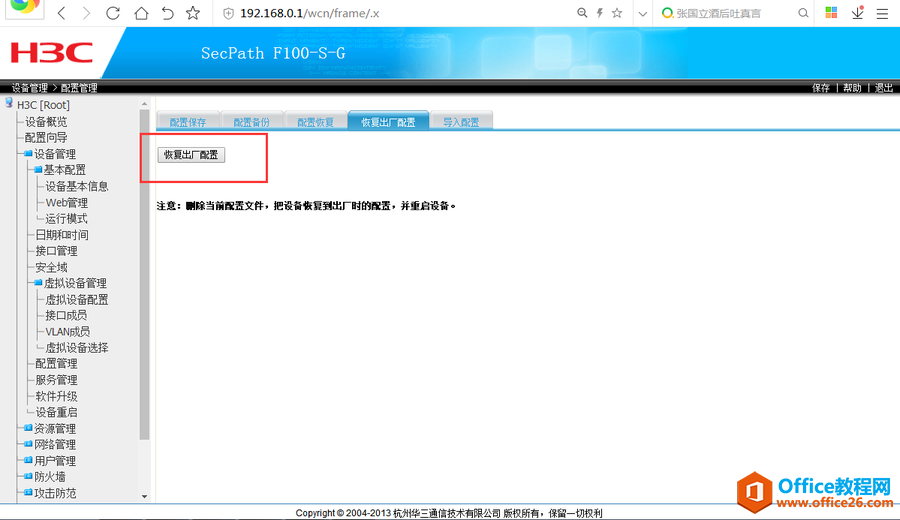Screen dimensions: 900x520
Task: Open 帮助 help link
Action: point(852,87)
